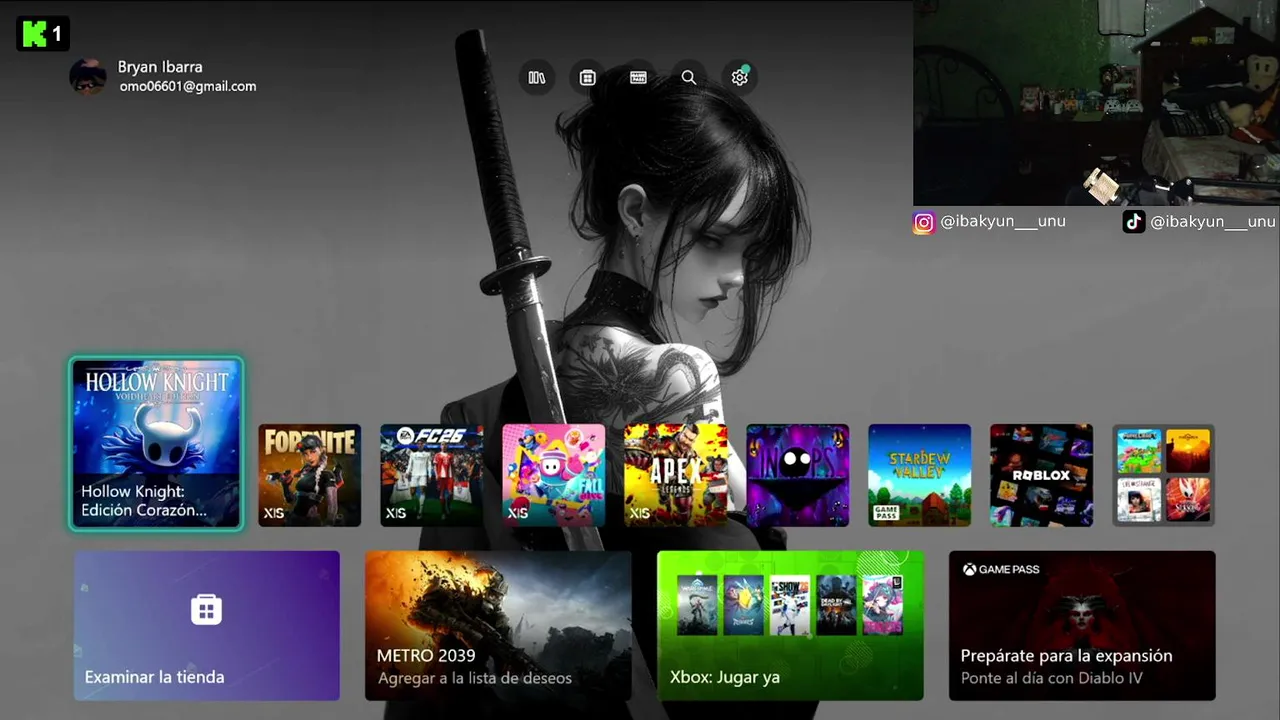Open Bryan Ibarra profile avatar
Viewport: 1280px width, 720px height.
coord(88,76)
